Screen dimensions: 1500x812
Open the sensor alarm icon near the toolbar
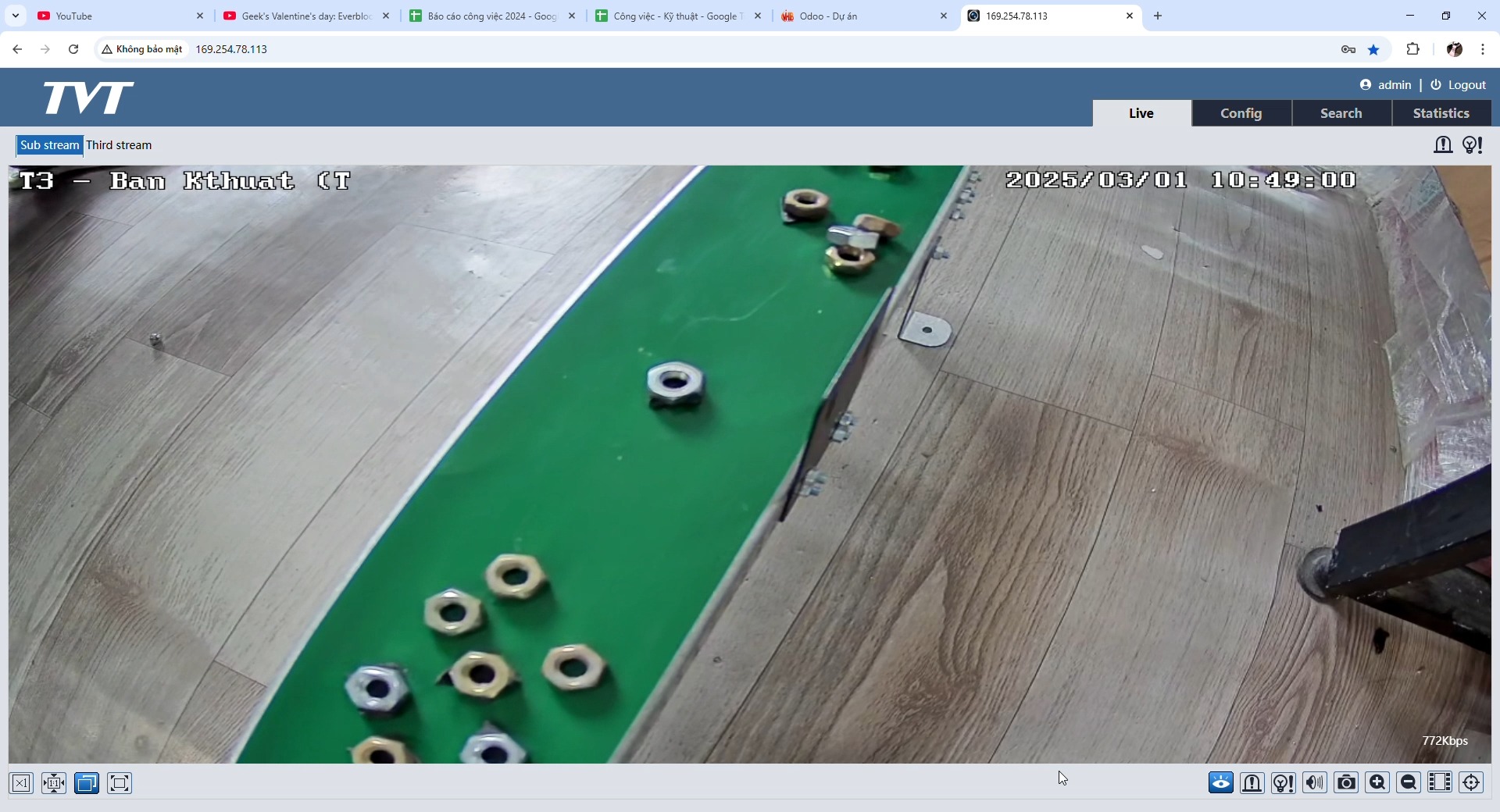pos(1252,783)
